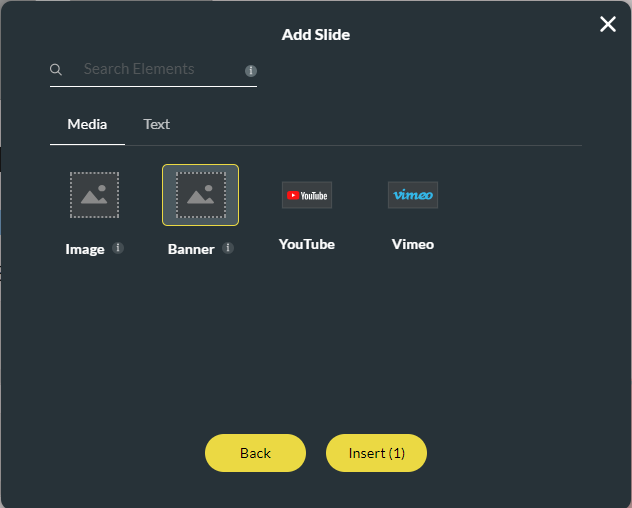Screen dimensions: 632x508
Task: Choose the YouTube video element icon
Action: point(306,195)
